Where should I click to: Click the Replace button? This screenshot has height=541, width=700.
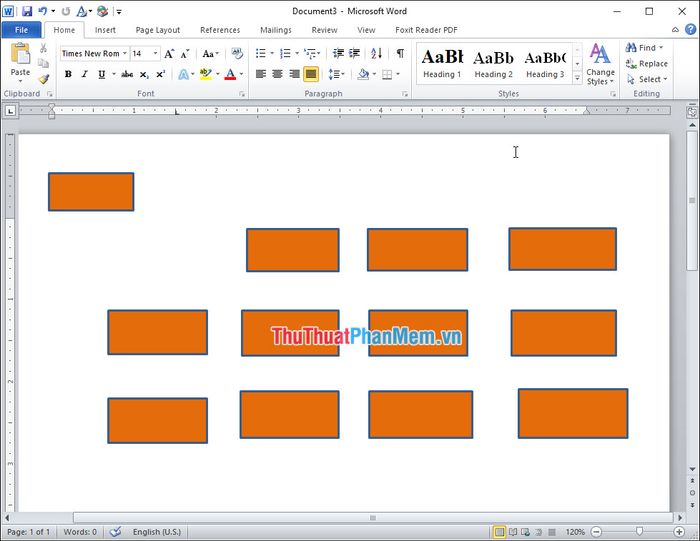pyautogui.click(x=646, y=64)
